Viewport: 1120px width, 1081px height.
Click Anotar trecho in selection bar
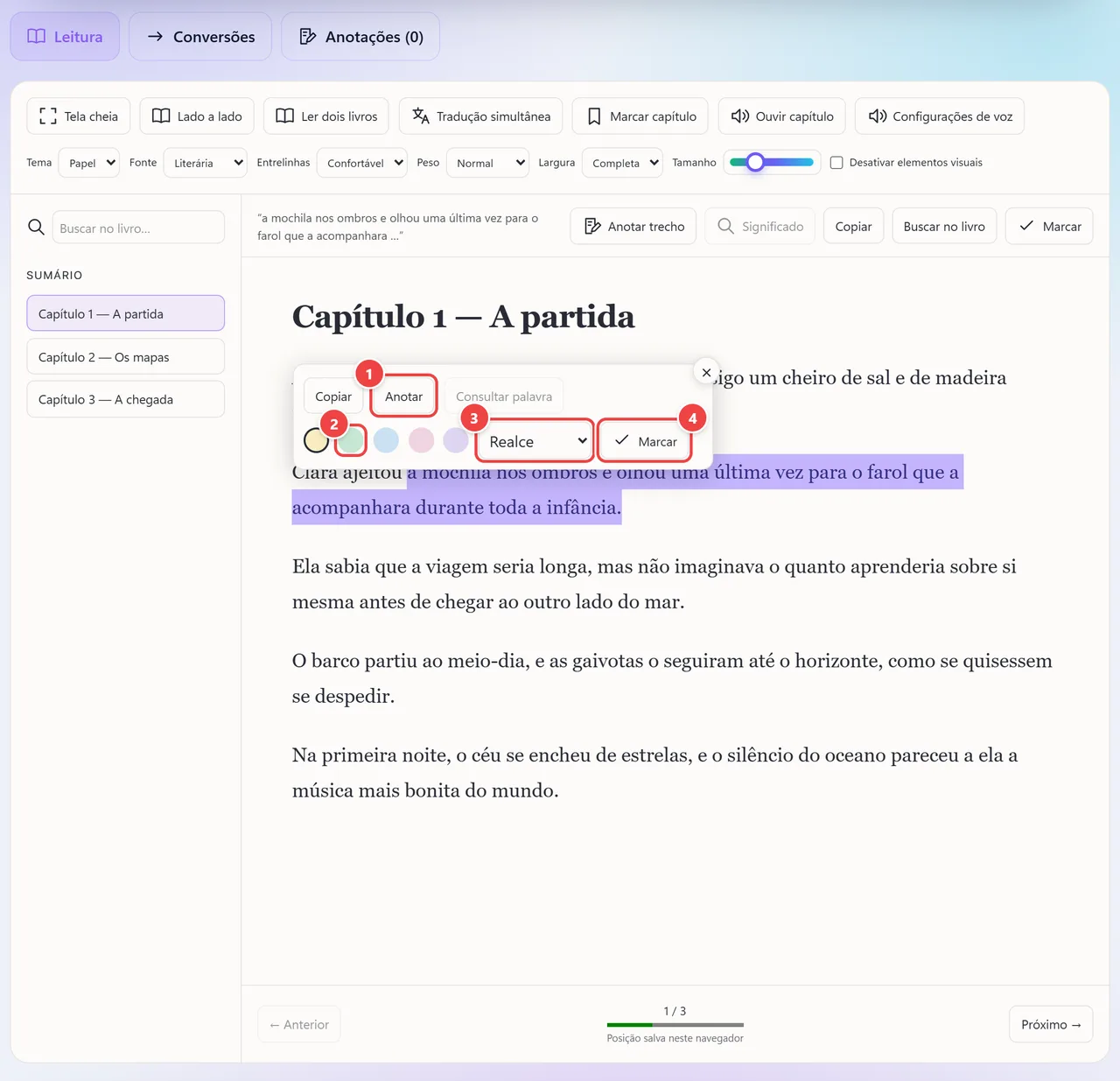coord(633,227)
